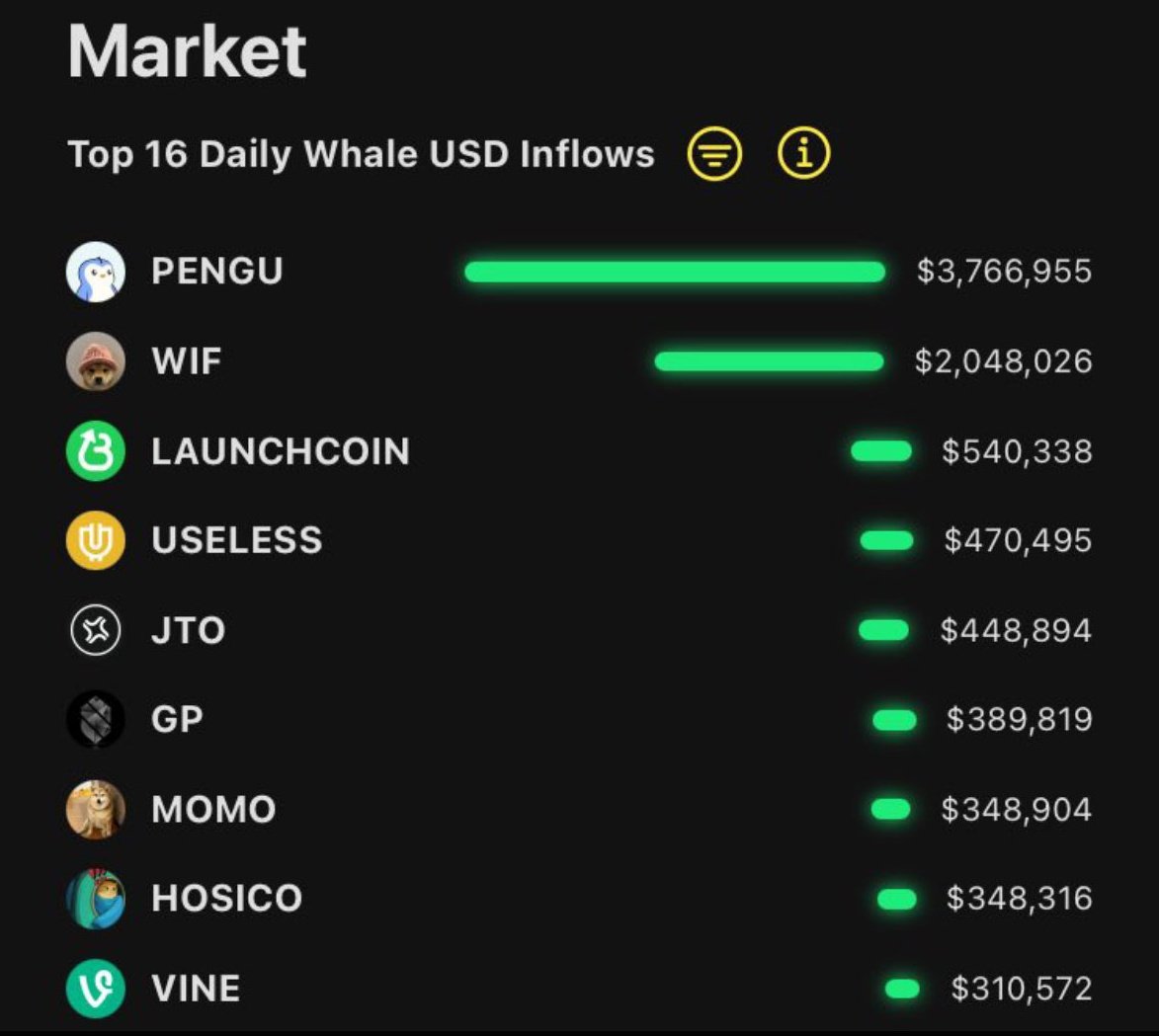The height and width of the screenshot is (1036, 1159).
Task: Open the MOMO dog token icon
Action: pos(96,809)
